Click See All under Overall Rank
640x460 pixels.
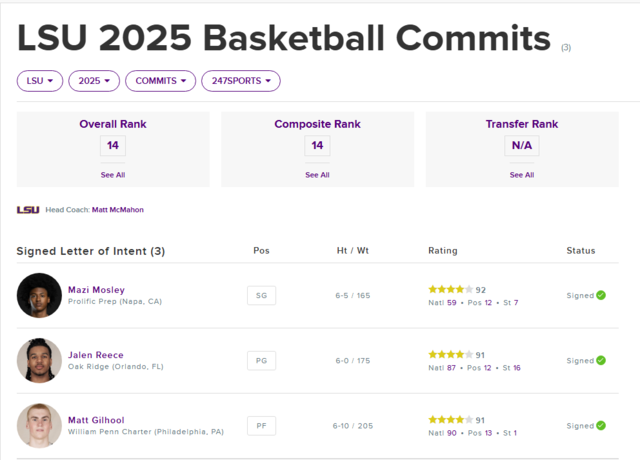113,175
